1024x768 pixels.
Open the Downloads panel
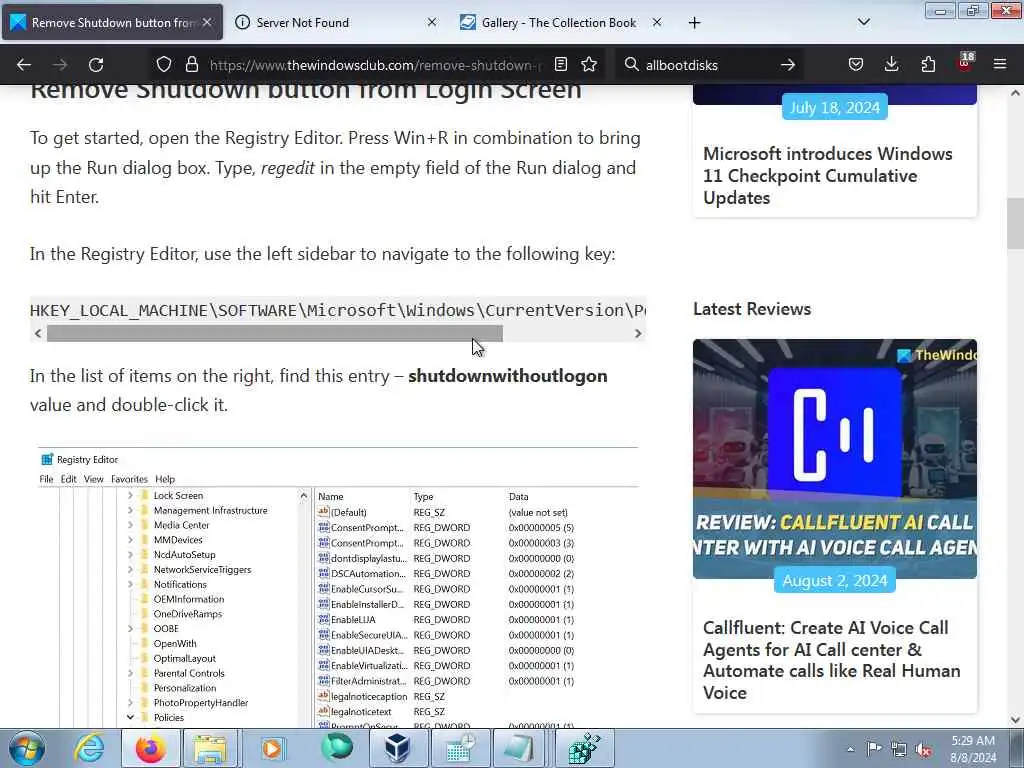pyautogui.click(x=891, y=64)
